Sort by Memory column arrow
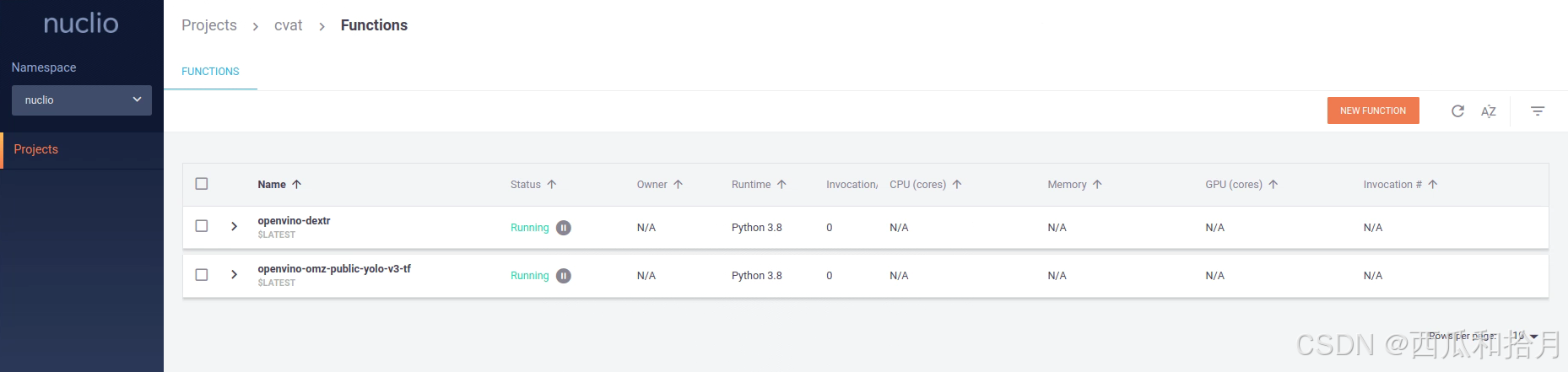1568x372 pixels. [1097, 185]
